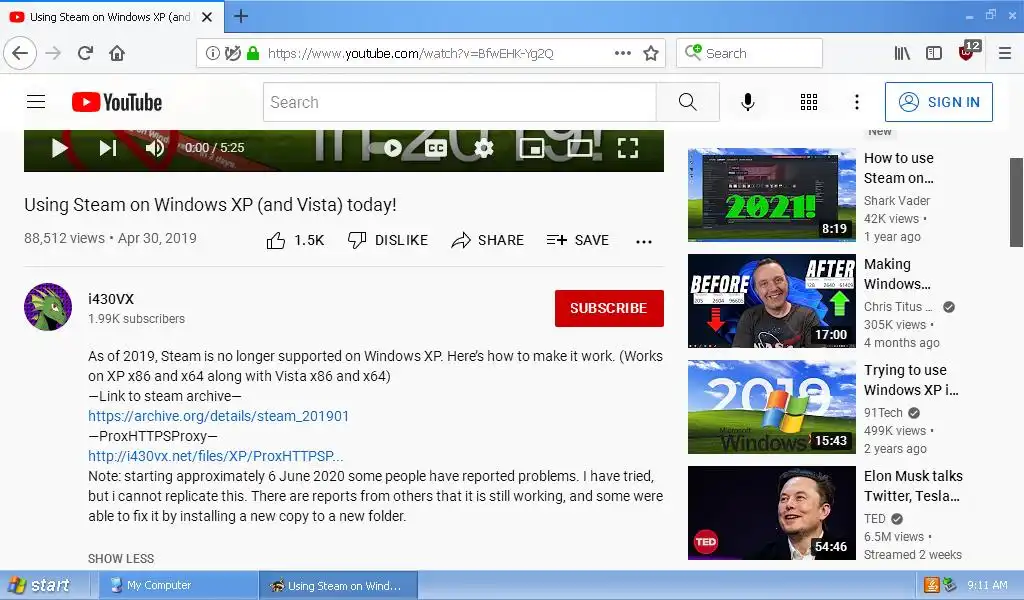Open Firefox Library icon
The width and height of the screenshot is (1024, 600).
pos(902,53)
